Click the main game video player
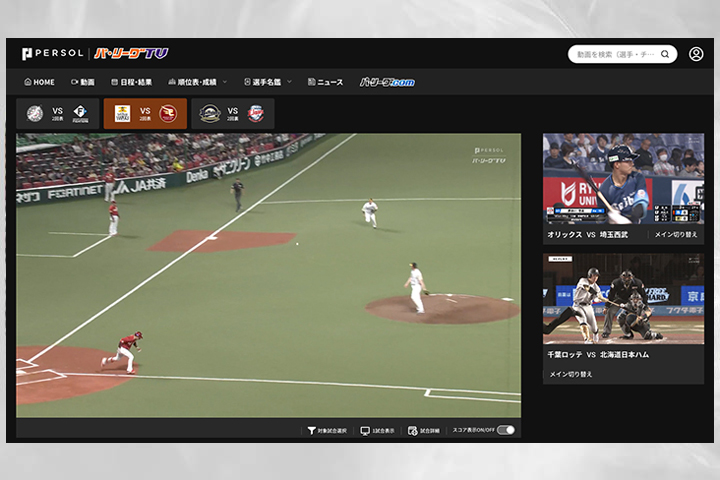Viewport: 720px width, 480px height. pos(269,275)
